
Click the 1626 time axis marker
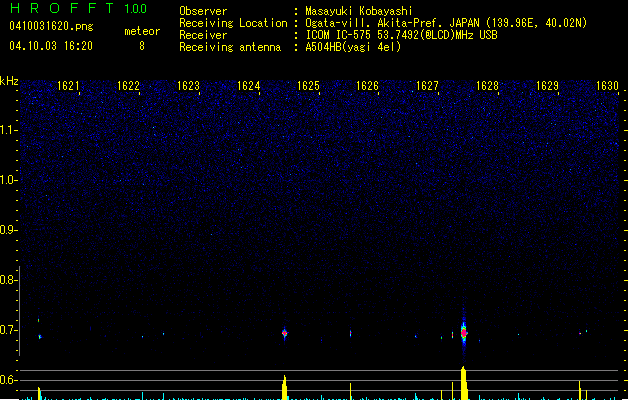[x=367, y=86]
